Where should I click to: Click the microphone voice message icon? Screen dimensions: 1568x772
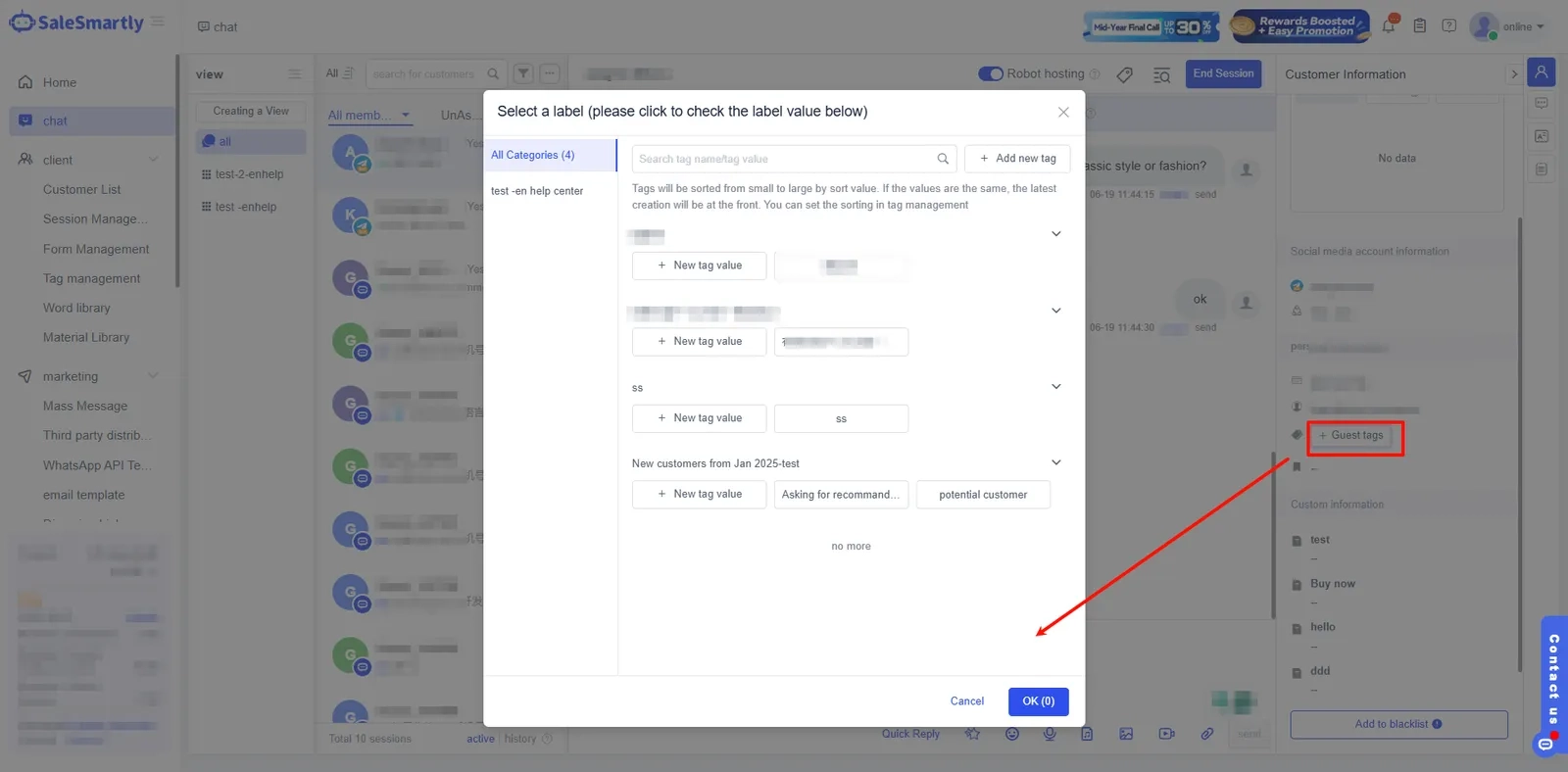point(1050,734)
